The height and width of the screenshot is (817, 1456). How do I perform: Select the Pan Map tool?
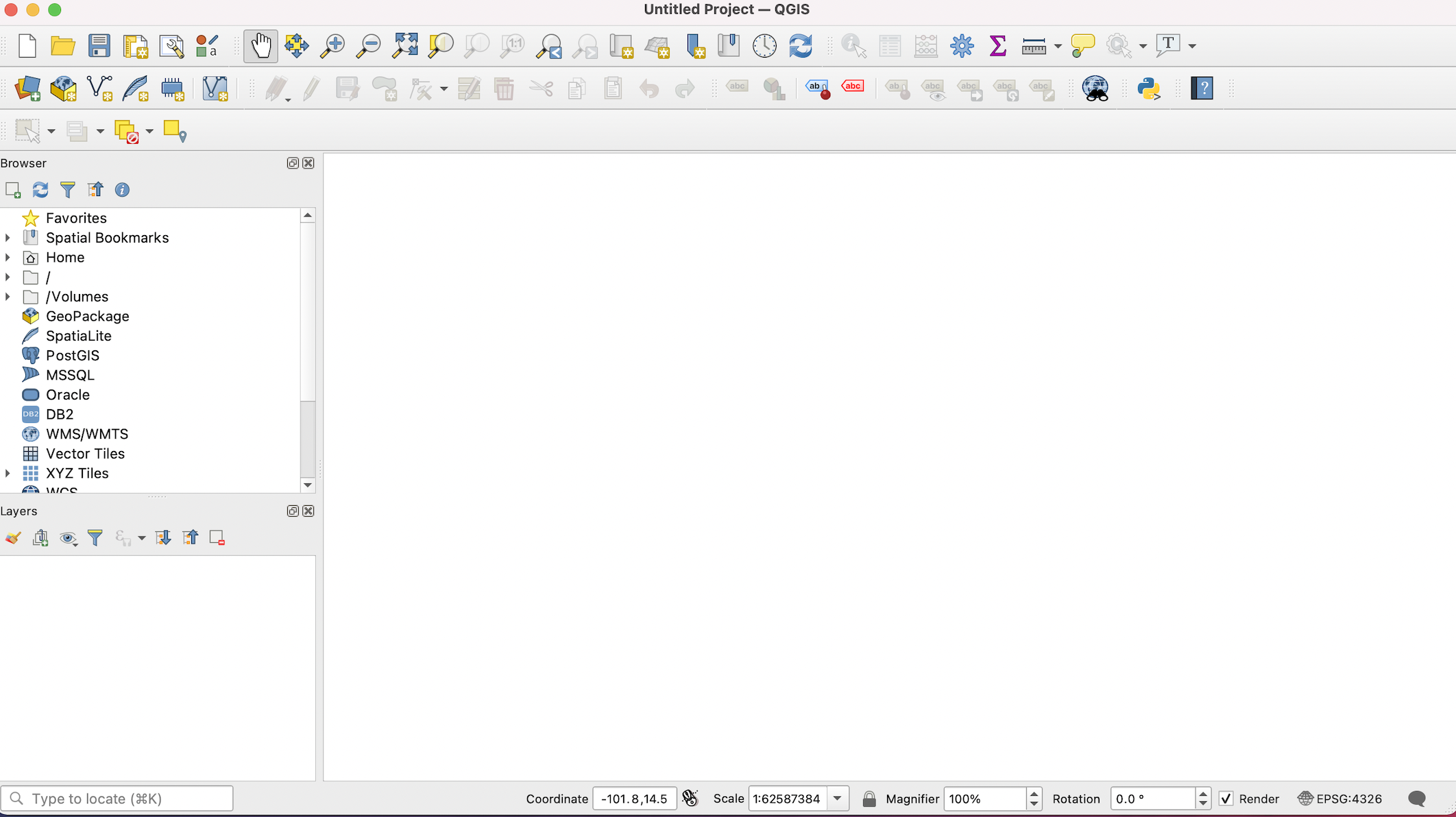[260, 45]
